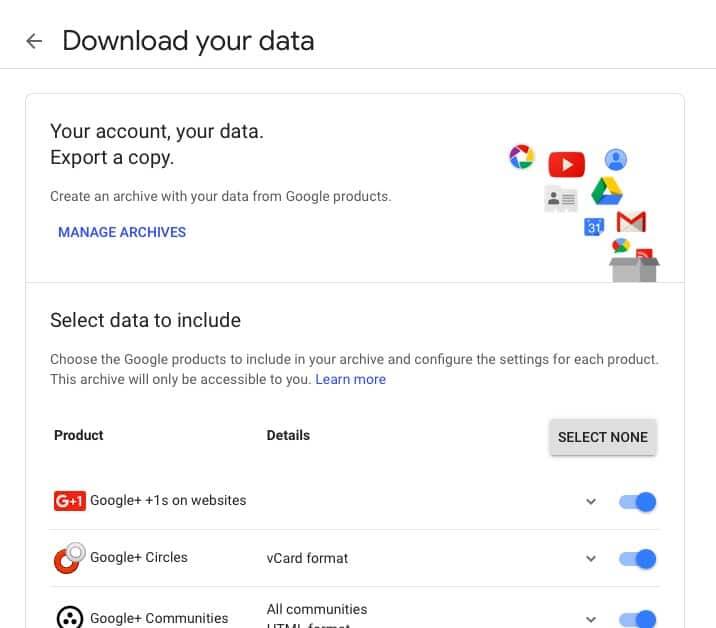The height and width of the screenshot is (628, 716).
Task: Click the G+1 red product icon
Action: (69, 501)
